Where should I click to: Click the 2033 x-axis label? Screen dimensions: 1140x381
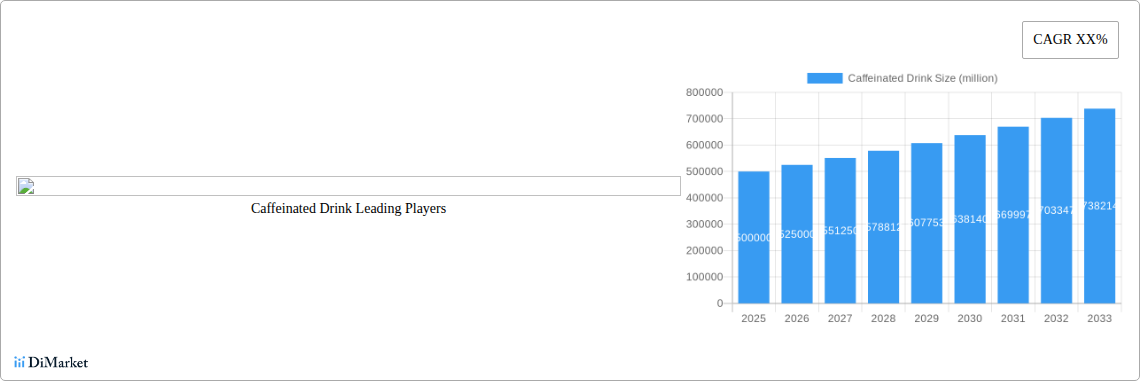click(1099, 318)
